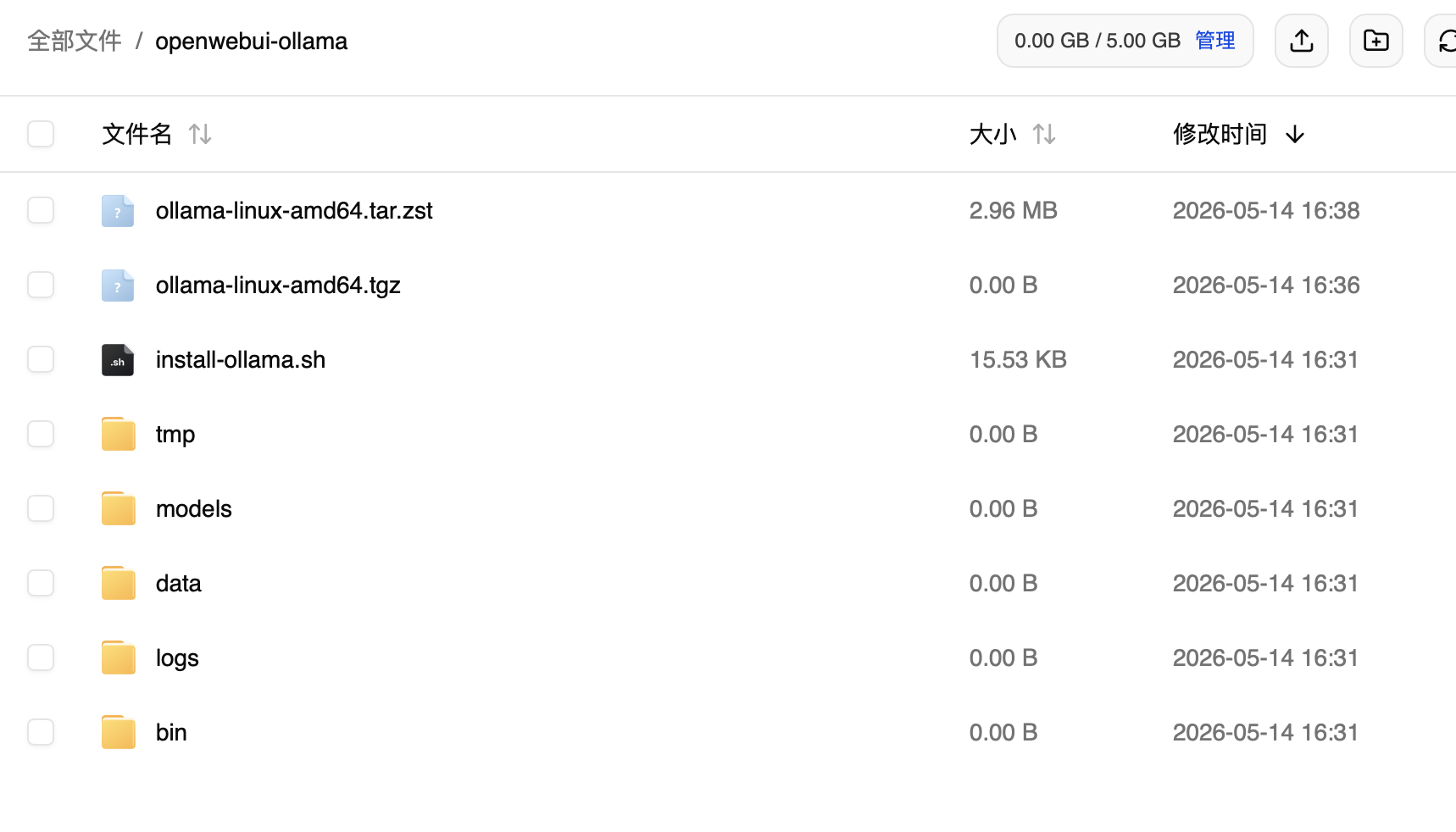Image resolution: width=1456 pixels, height=832 pixels.
Task: Sort by file name using the sort arrows
Action: 200,134
